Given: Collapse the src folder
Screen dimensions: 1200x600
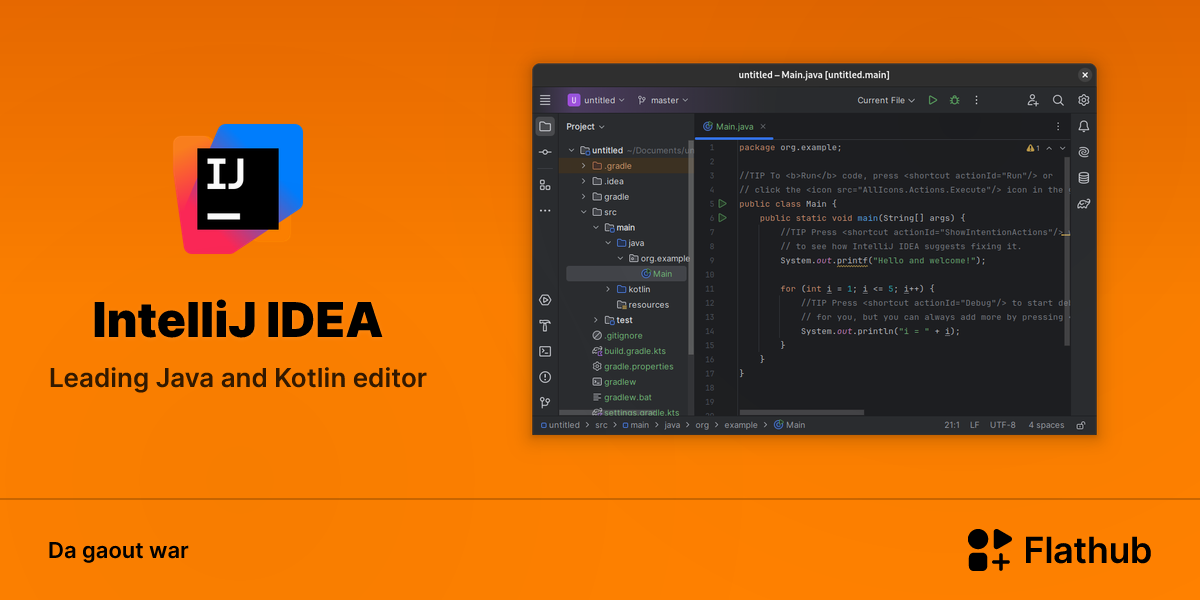Looking at the screenshot, I should pos(584,212).
